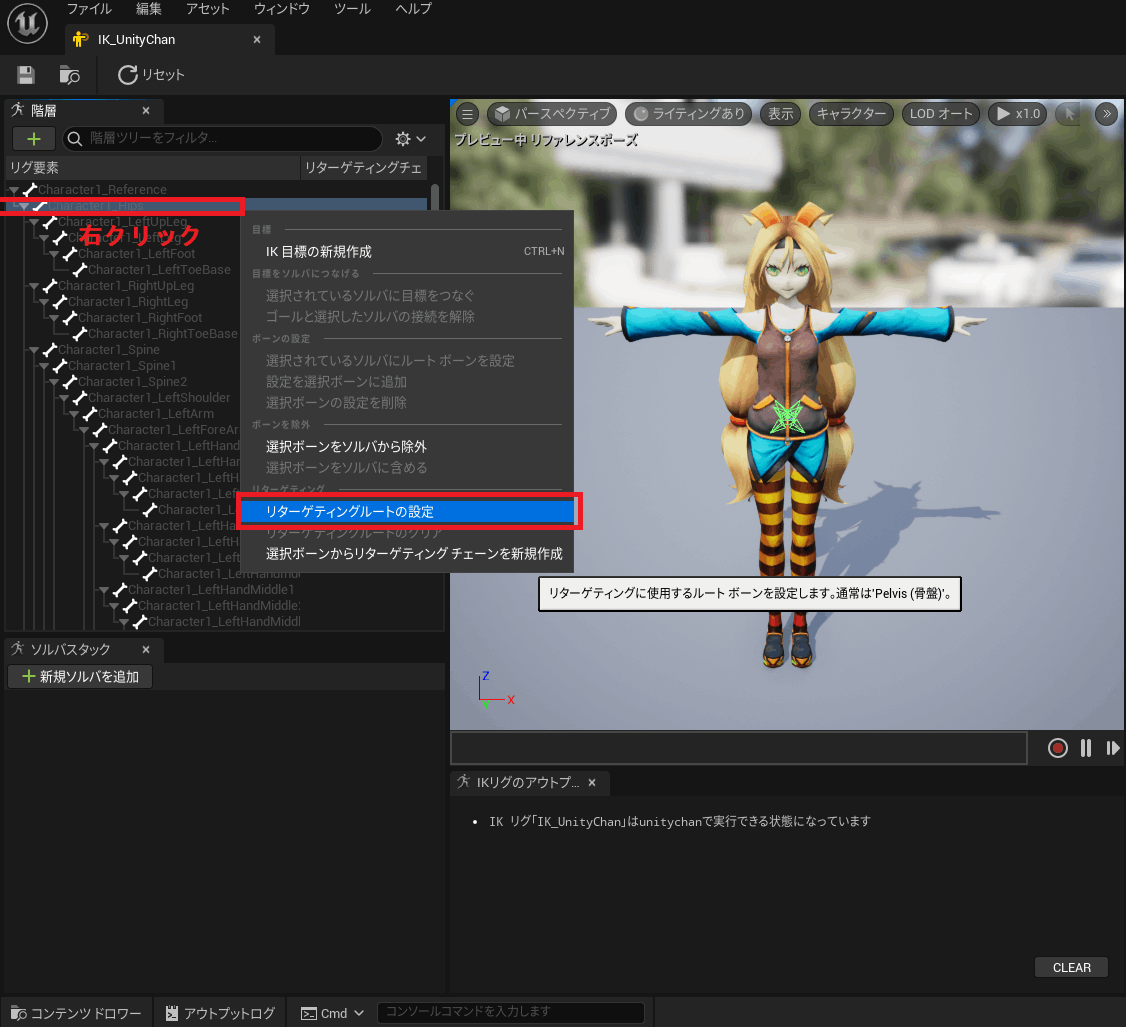This screenshot has height=1027, width=1126.
Task: Click the viewport select mode cursor icon
Action: coord(1070,113)
